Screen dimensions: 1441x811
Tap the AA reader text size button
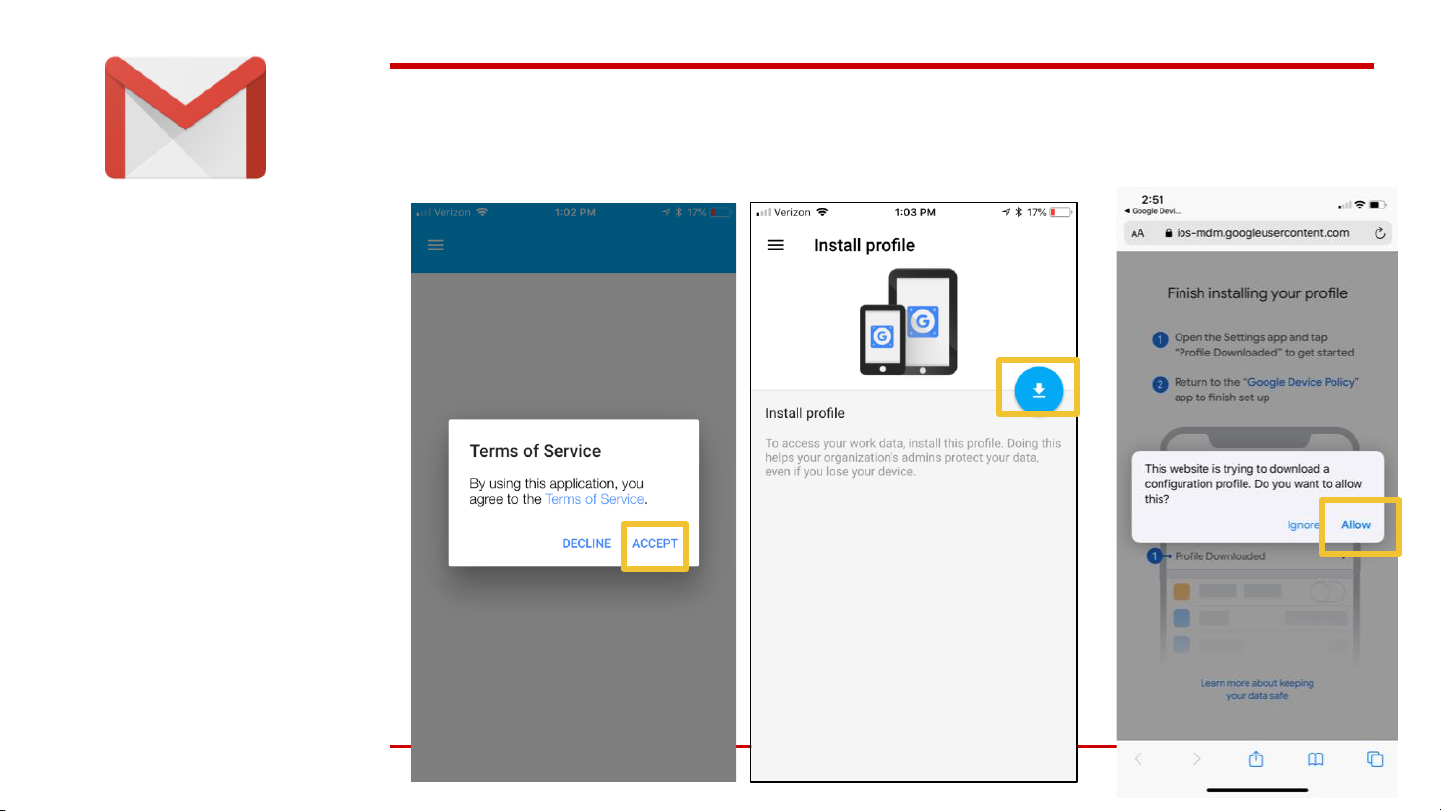click(1138, 233)
